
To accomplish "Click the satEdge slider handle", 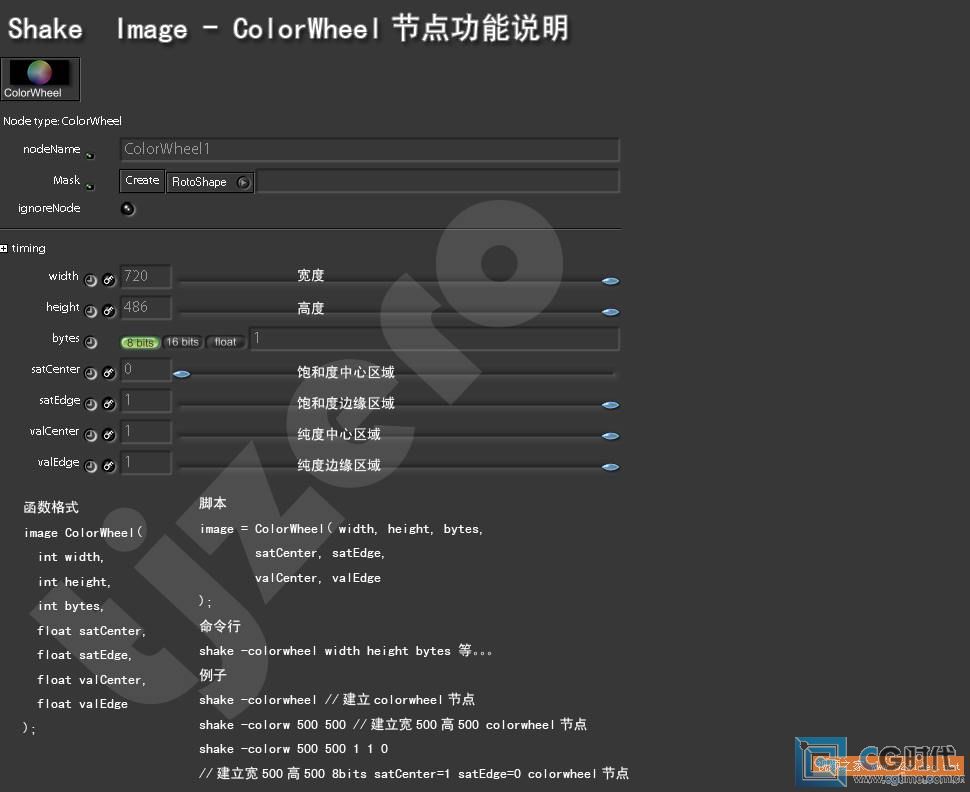I will point(611,405).
